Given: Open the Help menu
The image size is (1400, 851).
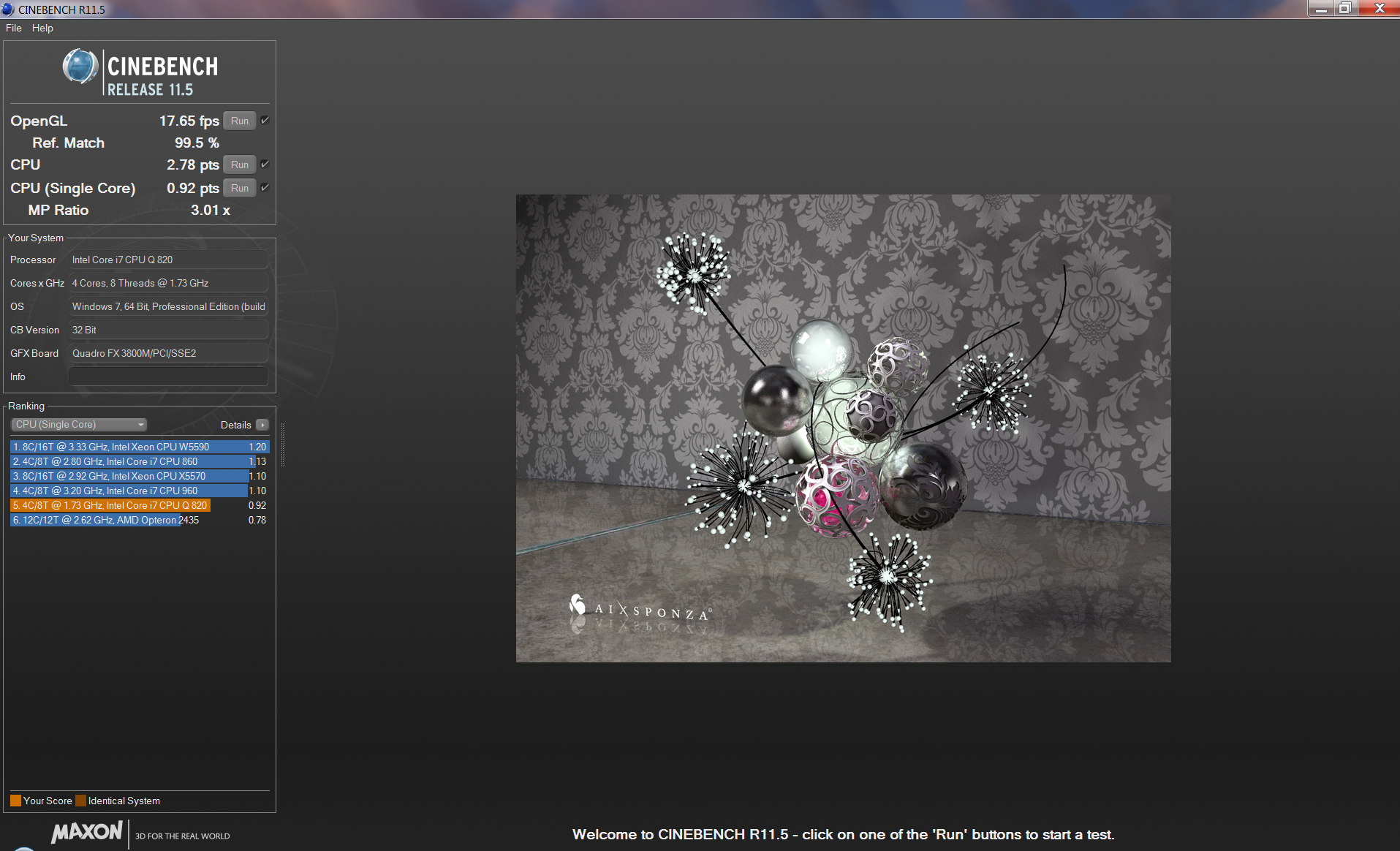Looking at the screenshot, I should click(x=42, y=28).
